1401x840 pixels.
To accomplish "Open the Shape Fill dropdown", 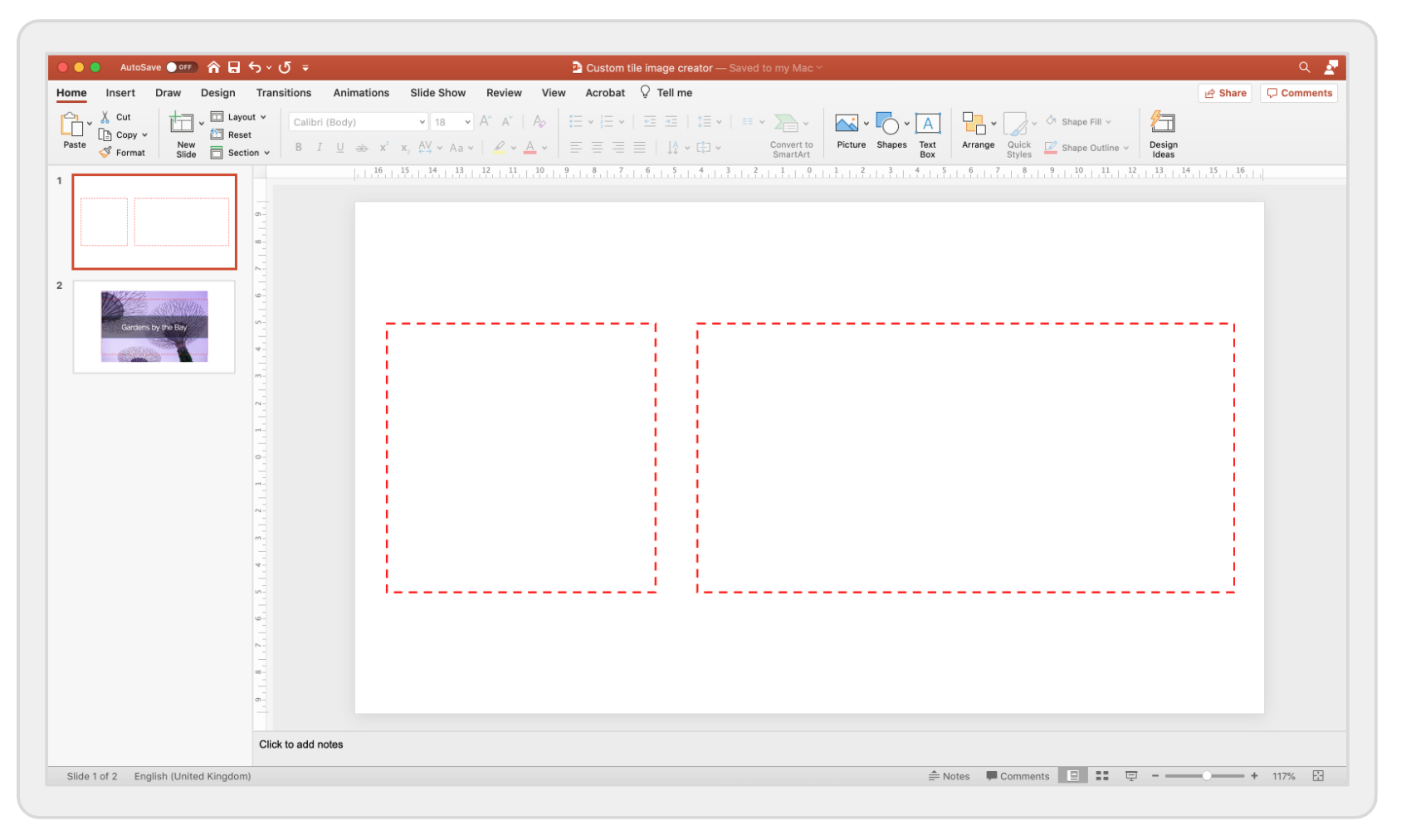I will pos(1080,121).
